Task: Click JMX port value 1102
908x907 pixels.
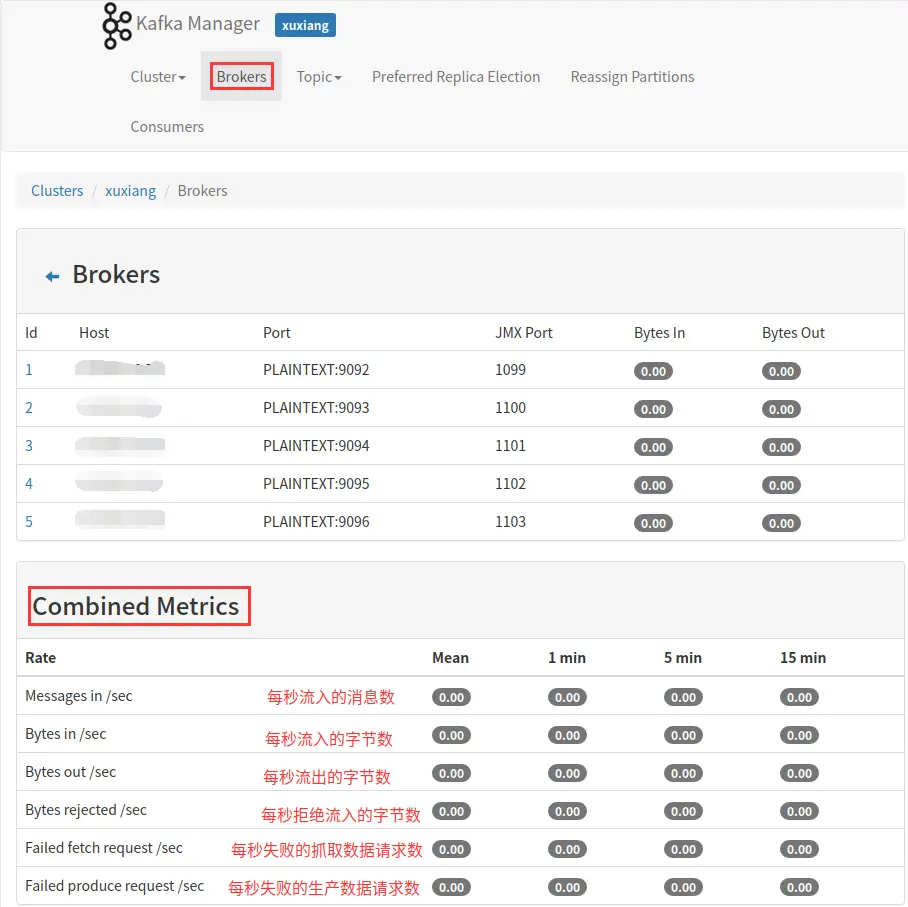Action: (x=510, y=484)
